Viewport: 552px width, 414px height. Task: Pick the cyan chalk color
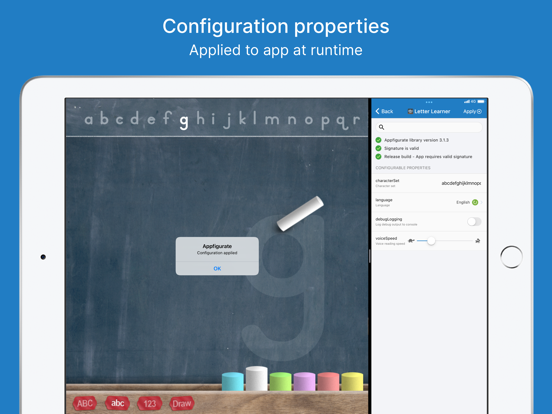(233, 382)
